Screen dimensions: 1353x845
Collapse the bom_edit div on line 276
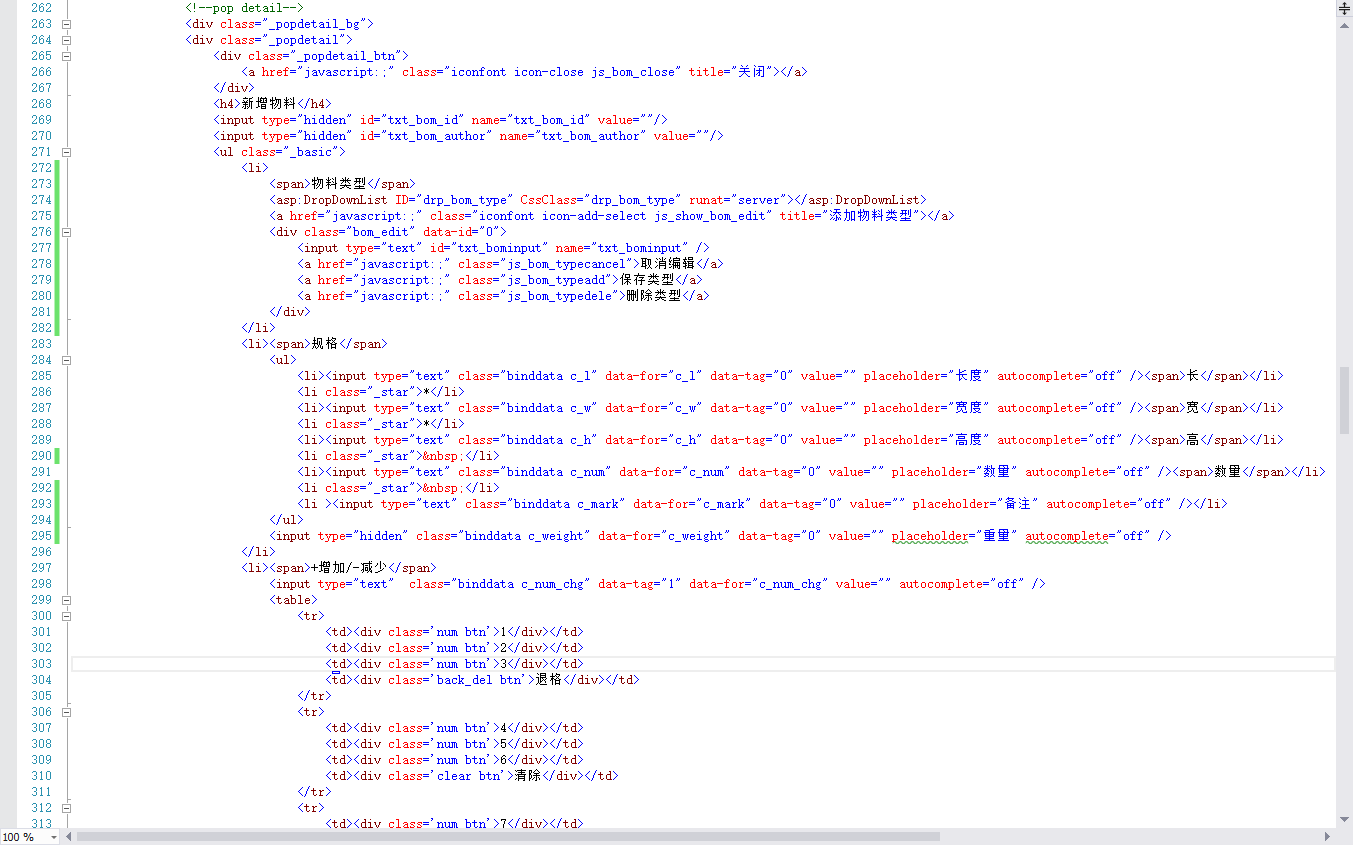click(x=67, y=232)
